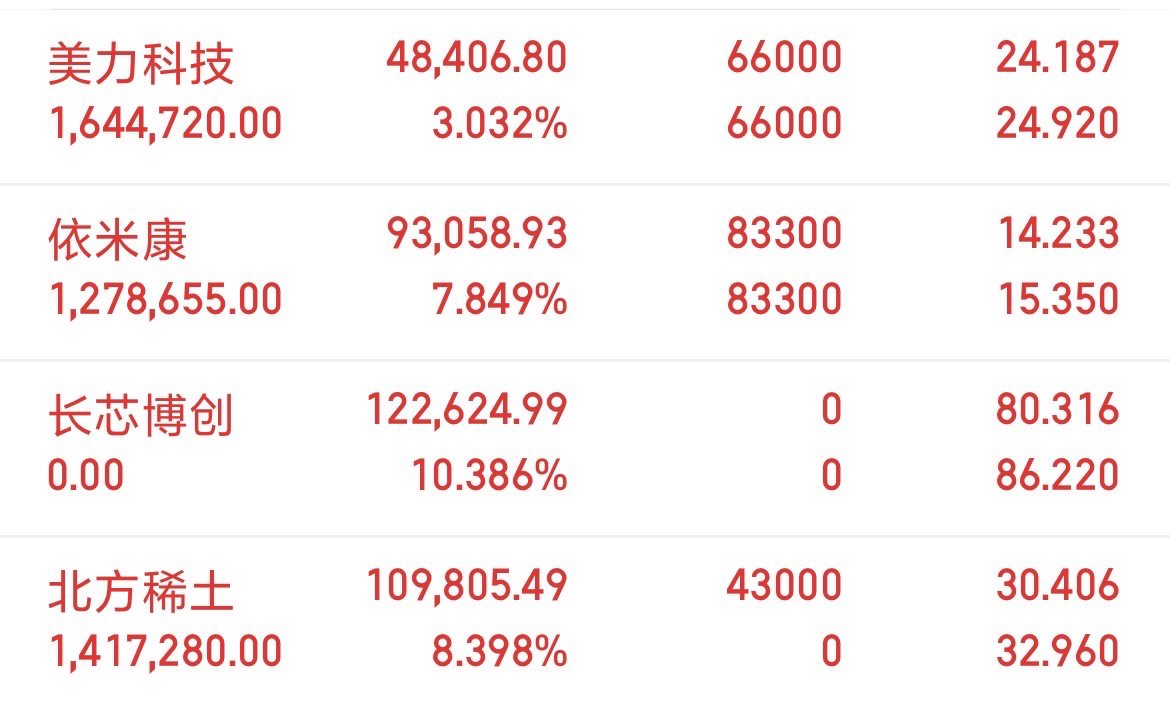The height and width of the screenshot is (714, 1170).
Task: Tap the 8.398% profit ratio
Action: tap(500, 651)
